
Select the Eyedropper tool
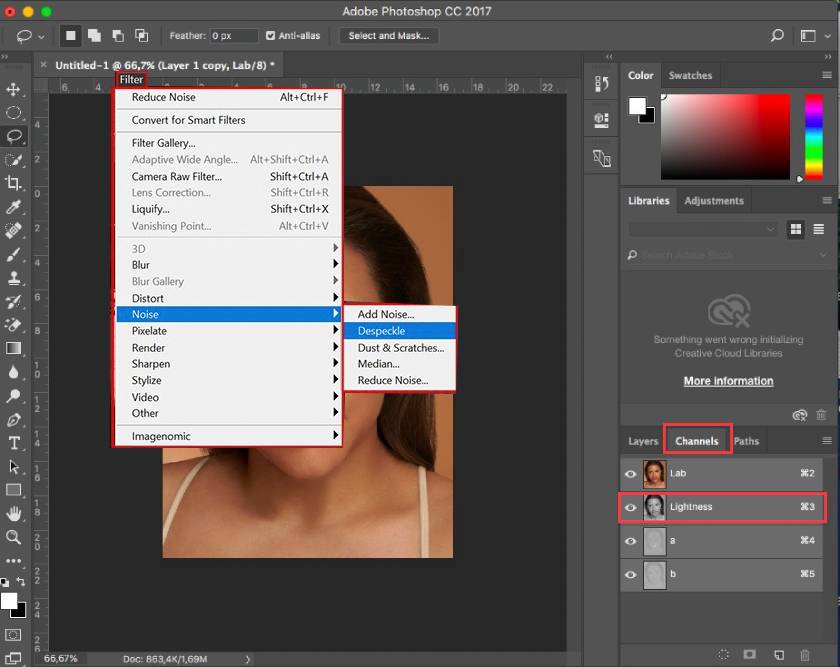(14, 207)
